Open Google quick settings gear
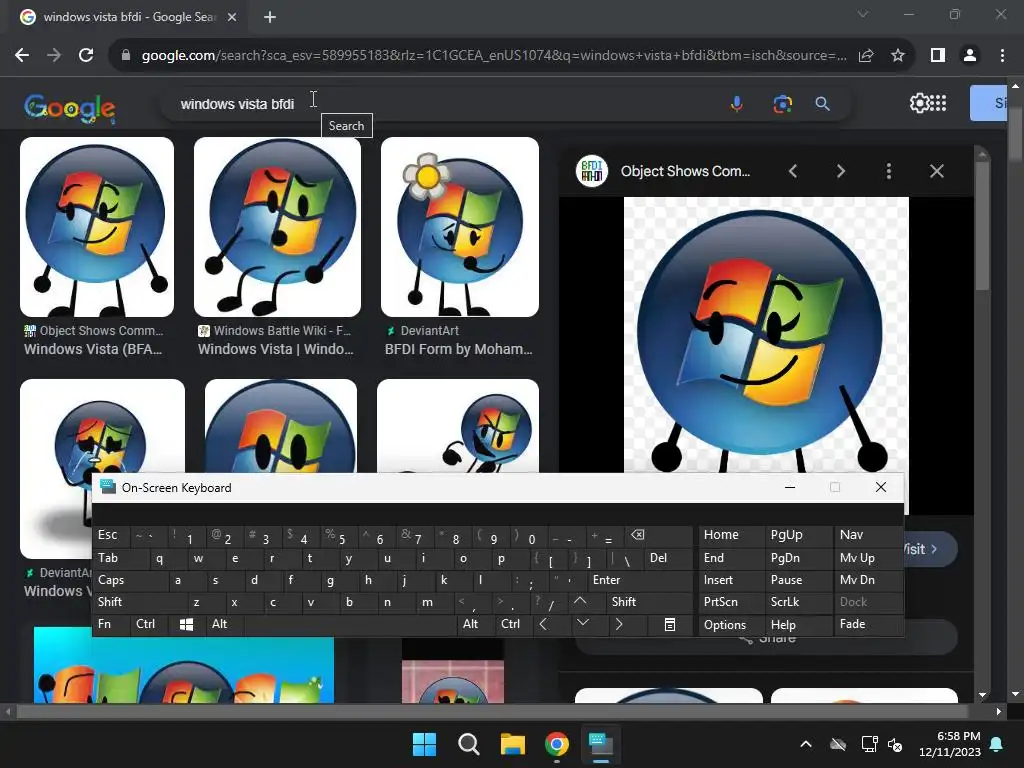Image resolution: width=1024 pixels, height=768 pixels. (x=919, y=103)
